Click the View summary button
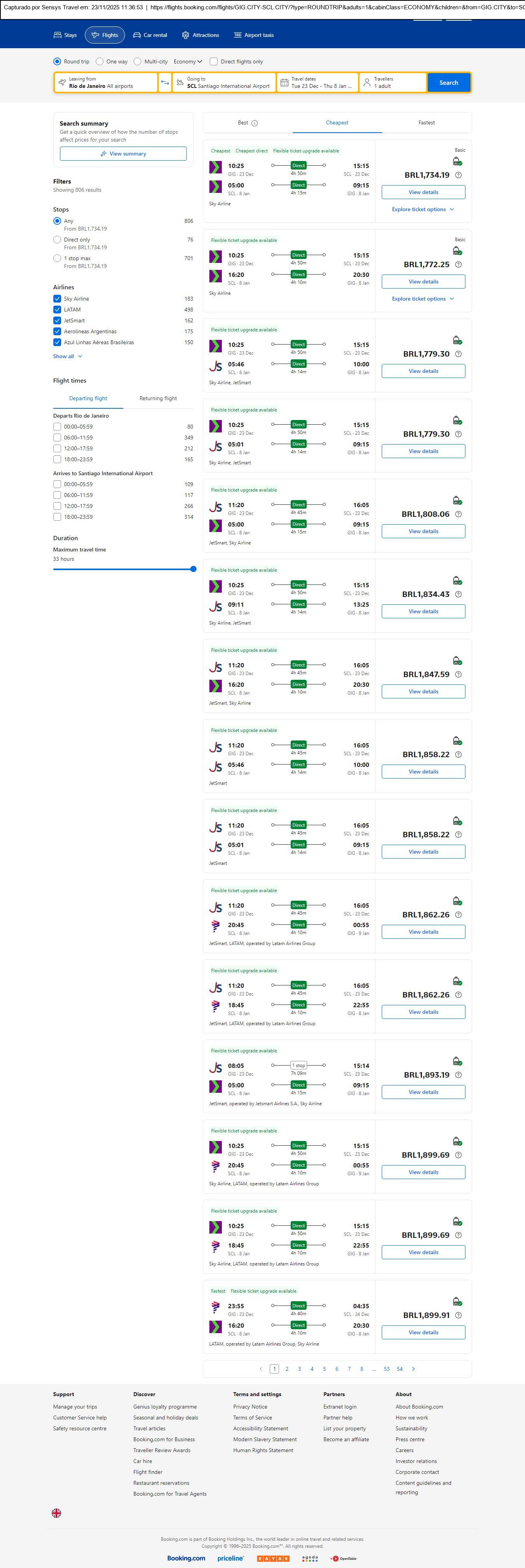Image resolution: width=525 pixels, height=1568 pixels. tap(123, 154)
